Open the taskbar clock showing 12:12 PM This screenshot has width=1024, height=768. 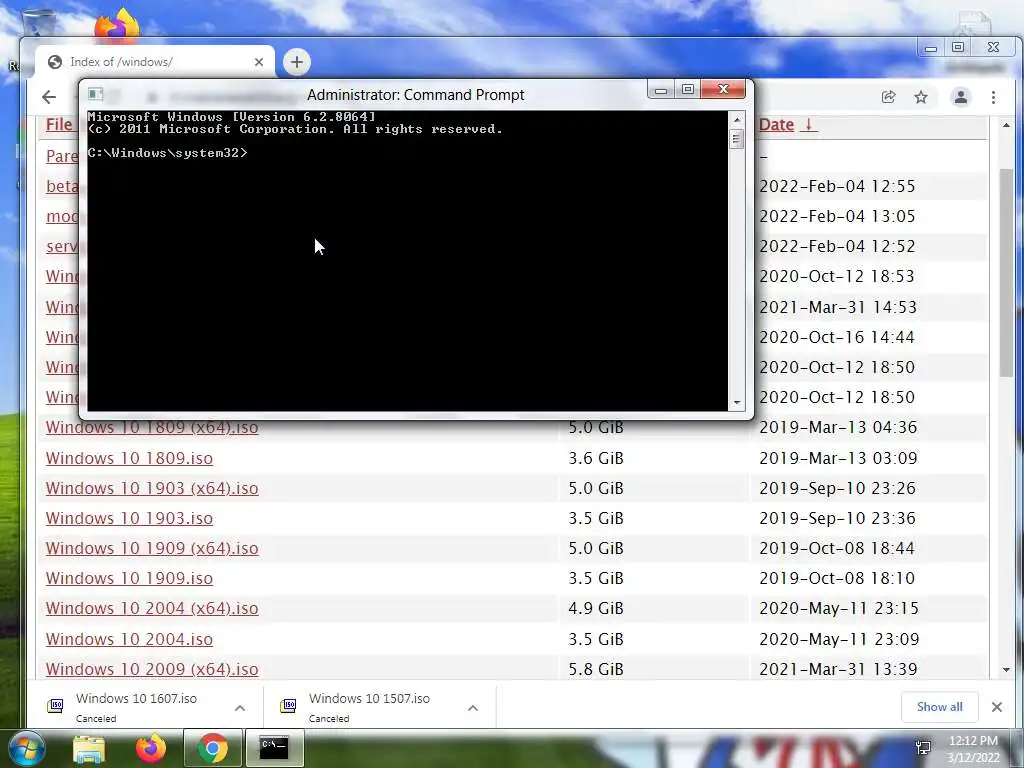pyautogui.click(x=973, y=749)
